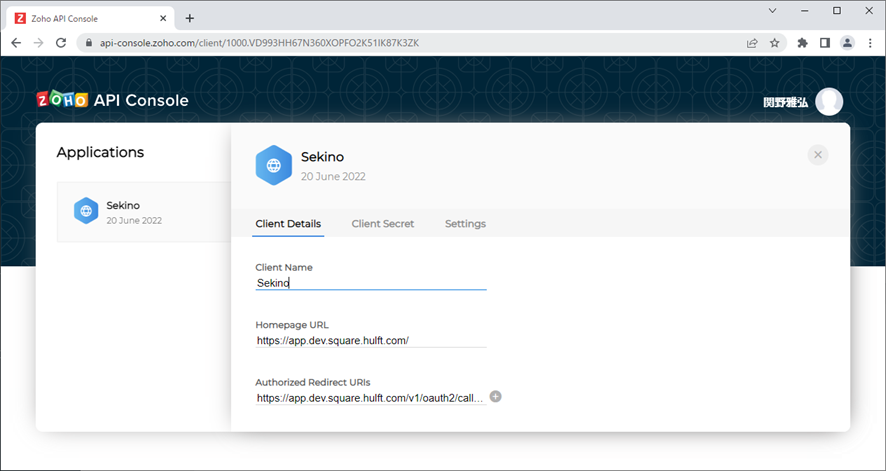The width and height of the screenshot is (886, 471).
Task: Select the Client Details tab
Action: tap(288, 224)
